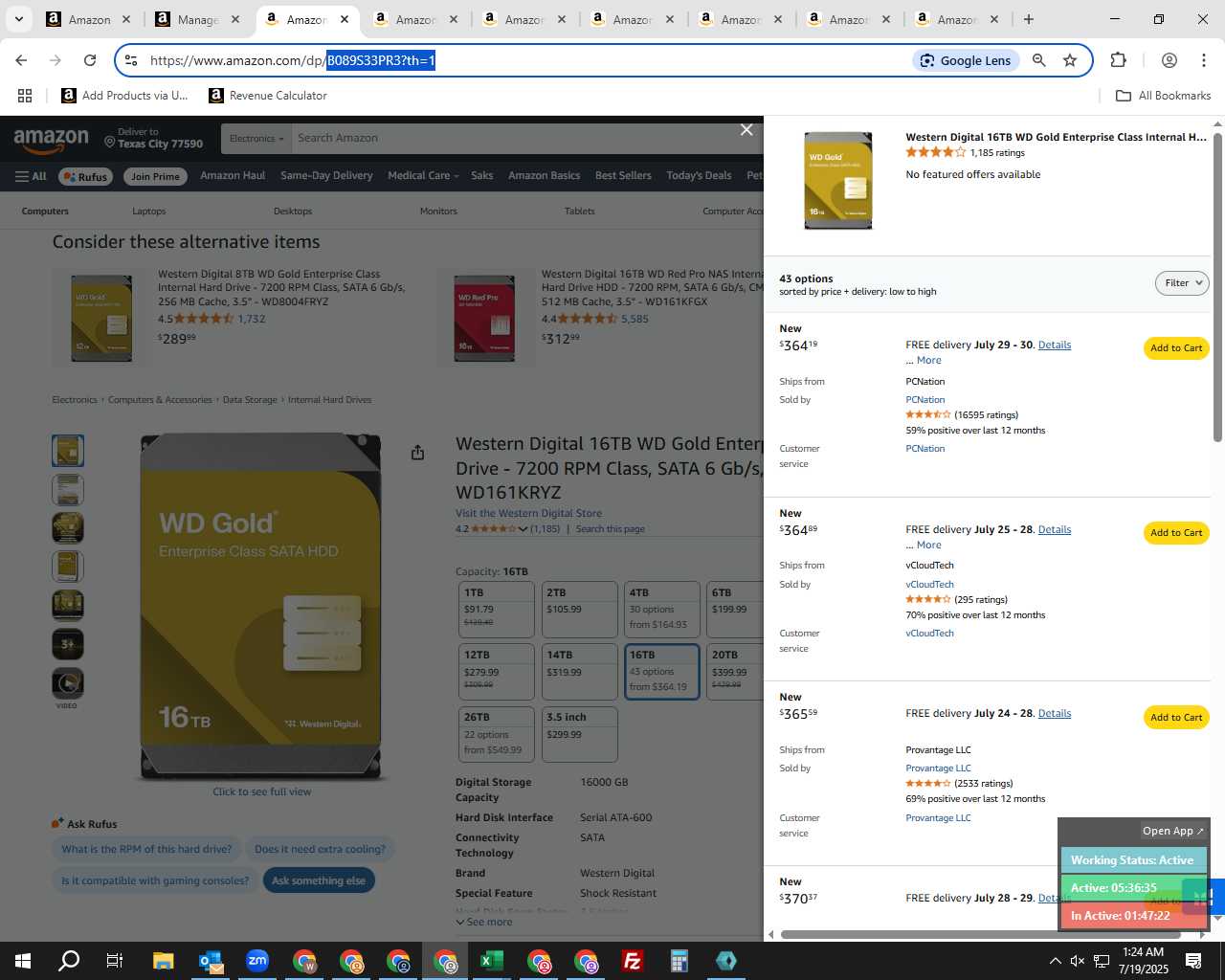
Task: Open the Rufus assistant
Action: [85, 176]
